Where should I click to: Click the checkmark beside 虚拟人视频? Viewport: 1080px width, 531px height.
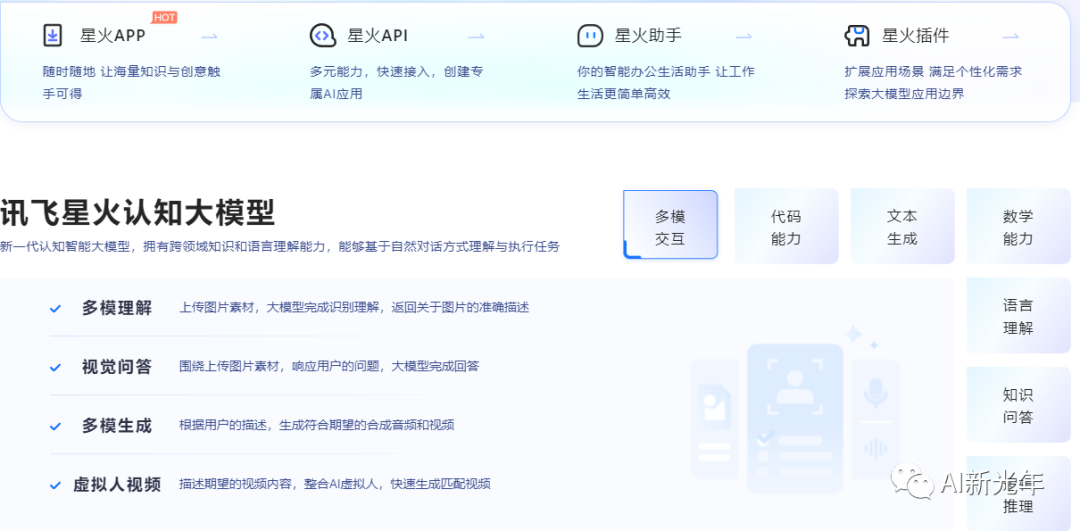click(56, 485)
